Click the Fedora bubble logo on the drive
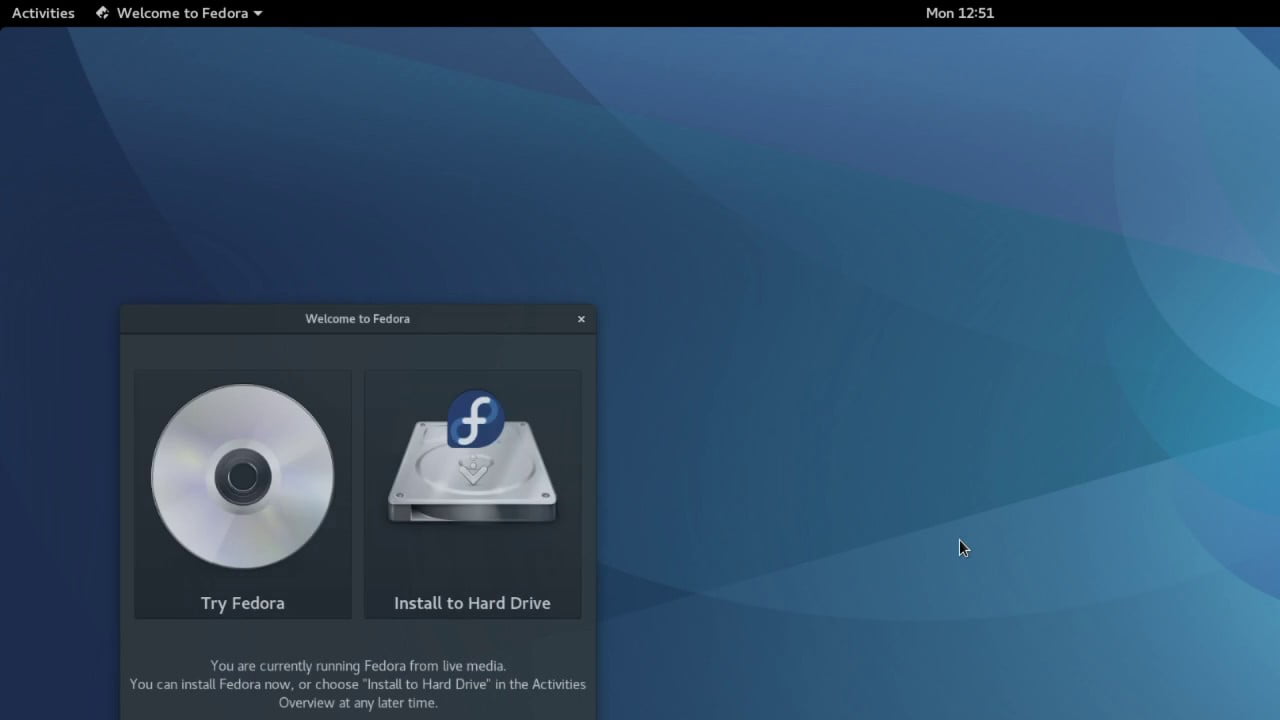Viewport: 1280px width, 720px height. tap(474, 418)
